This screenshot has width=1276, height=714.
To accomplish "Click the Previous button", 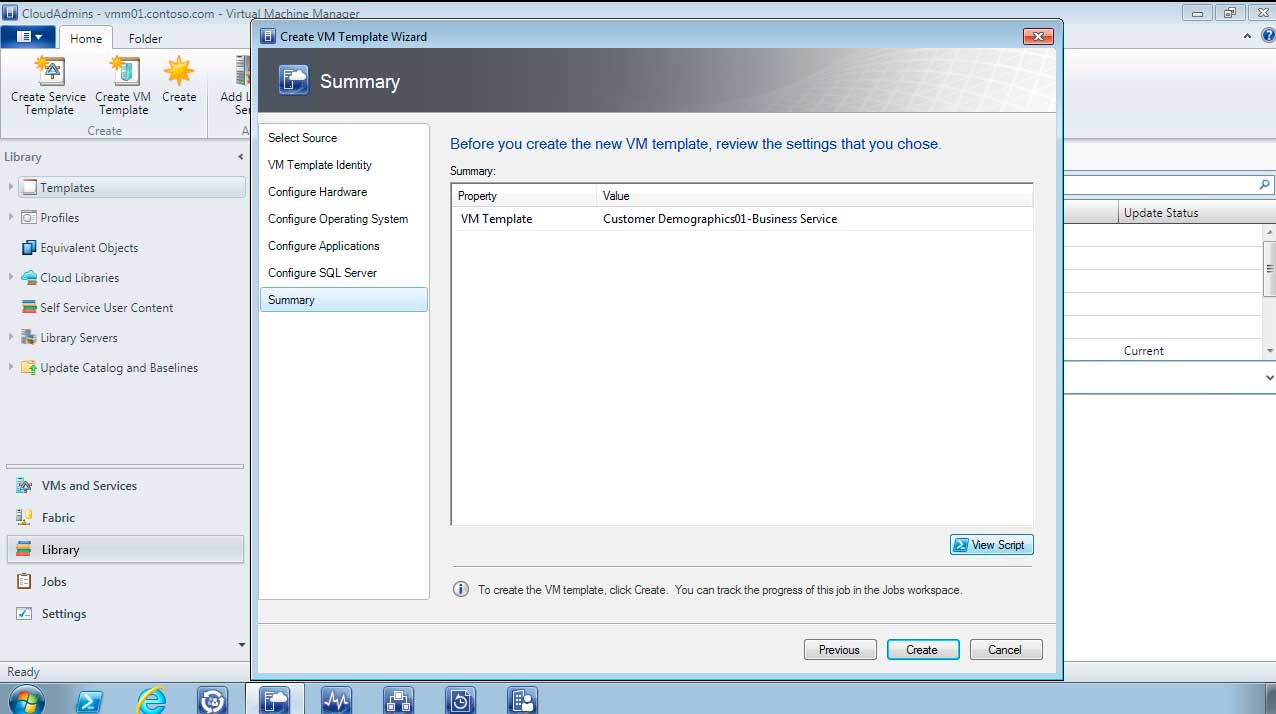I will (840, 650).
